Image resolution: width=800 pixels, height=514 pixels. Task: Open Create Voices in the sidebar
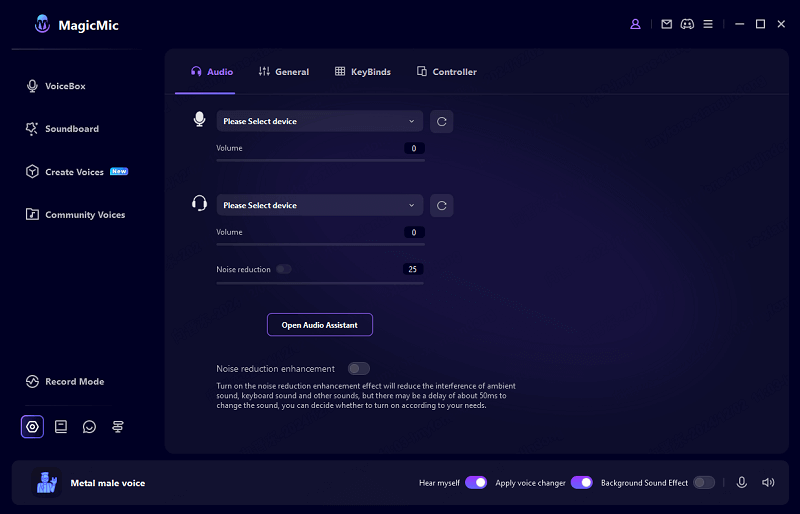(x=65, y=172)
